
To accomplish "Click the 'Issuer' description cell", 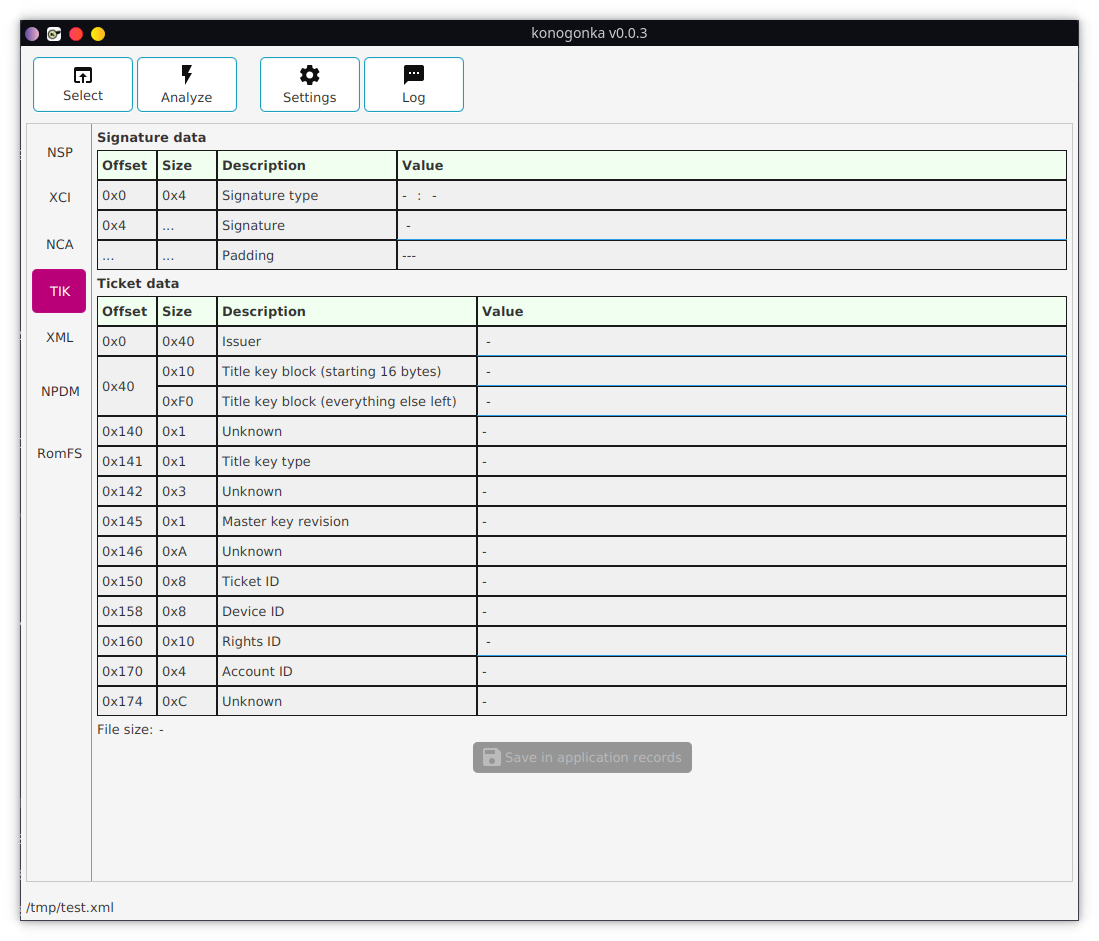I will tap(347, 341).
